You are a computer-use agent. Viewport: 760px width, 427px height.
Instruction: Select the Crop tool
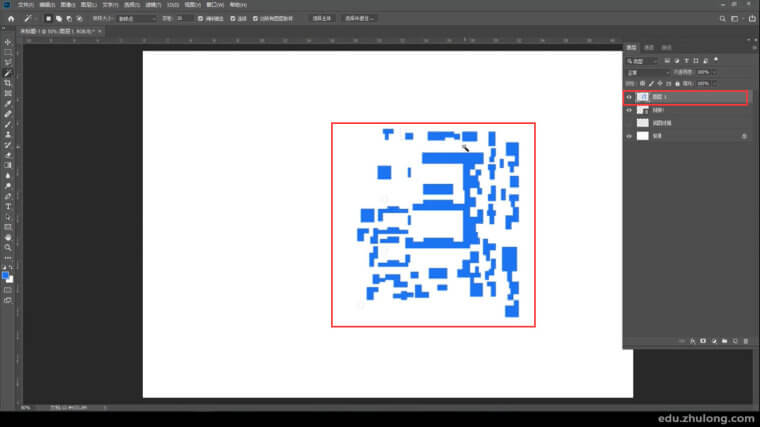point(8,83)
